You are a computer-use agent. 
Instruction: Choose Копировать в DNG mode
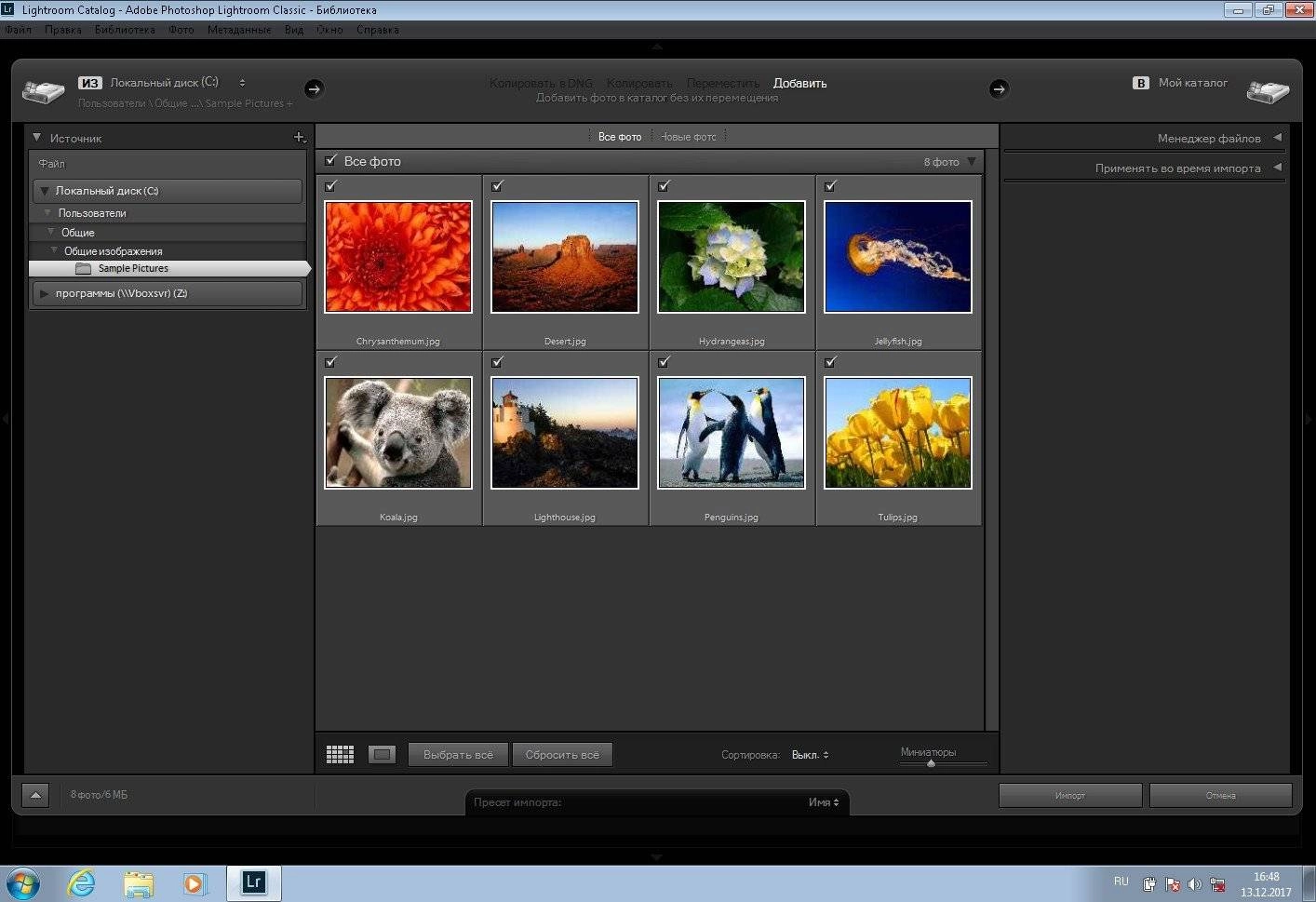pyautogui.click(x=541, y=83)
